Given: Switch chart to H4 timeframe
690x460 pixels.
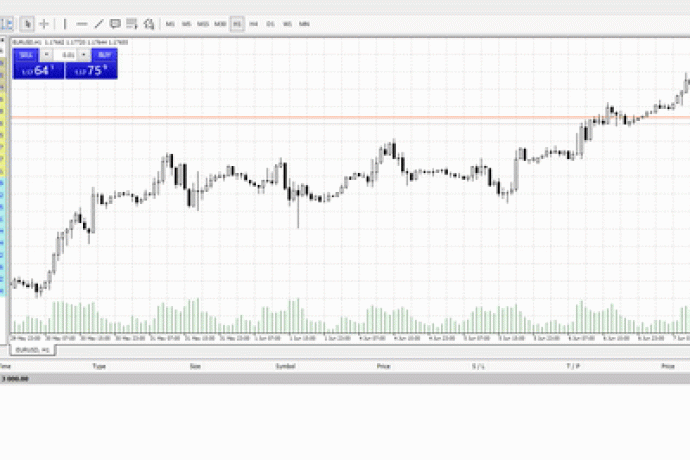Looking at the screenshot, I should click(253, 24).
